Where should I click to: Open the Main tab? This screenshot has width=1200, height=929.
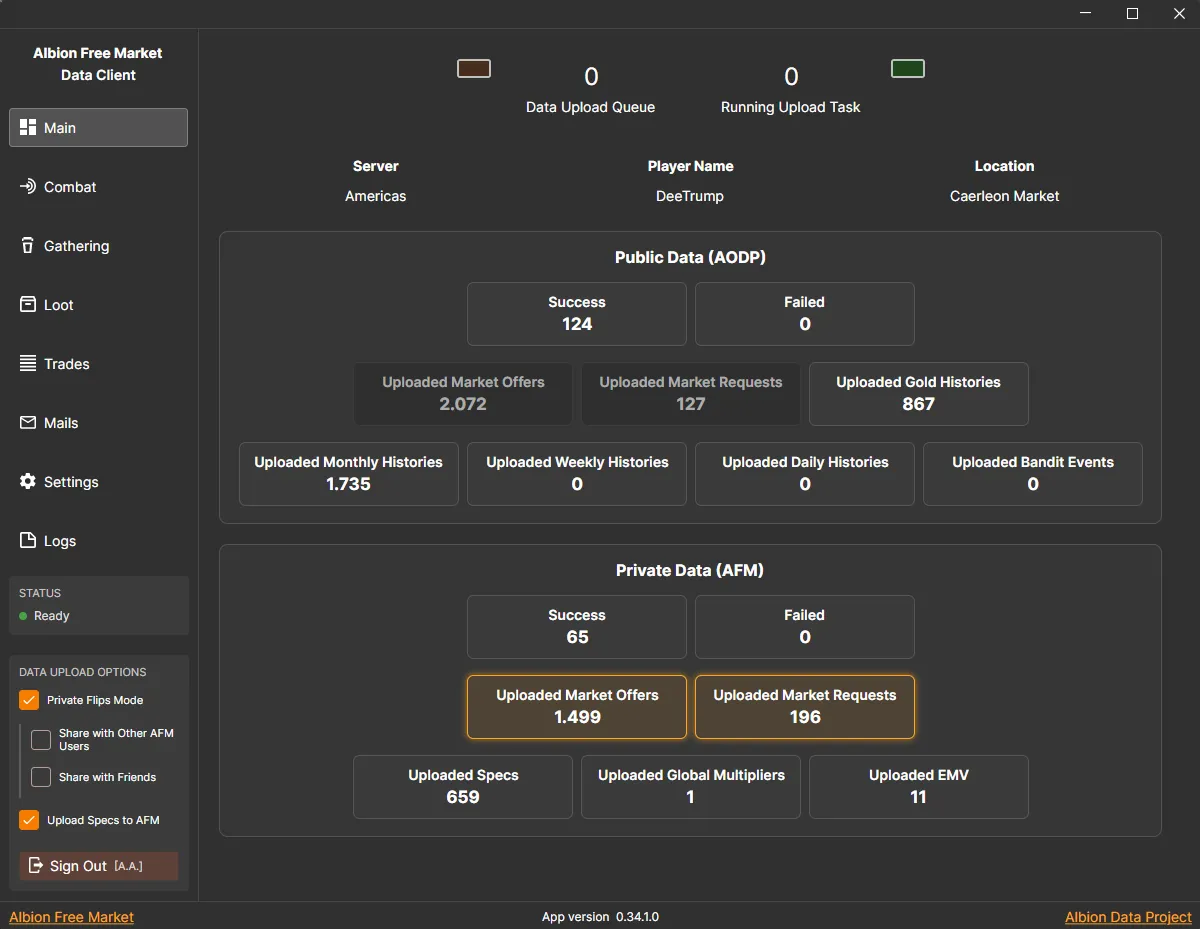(x=98, y=128)
